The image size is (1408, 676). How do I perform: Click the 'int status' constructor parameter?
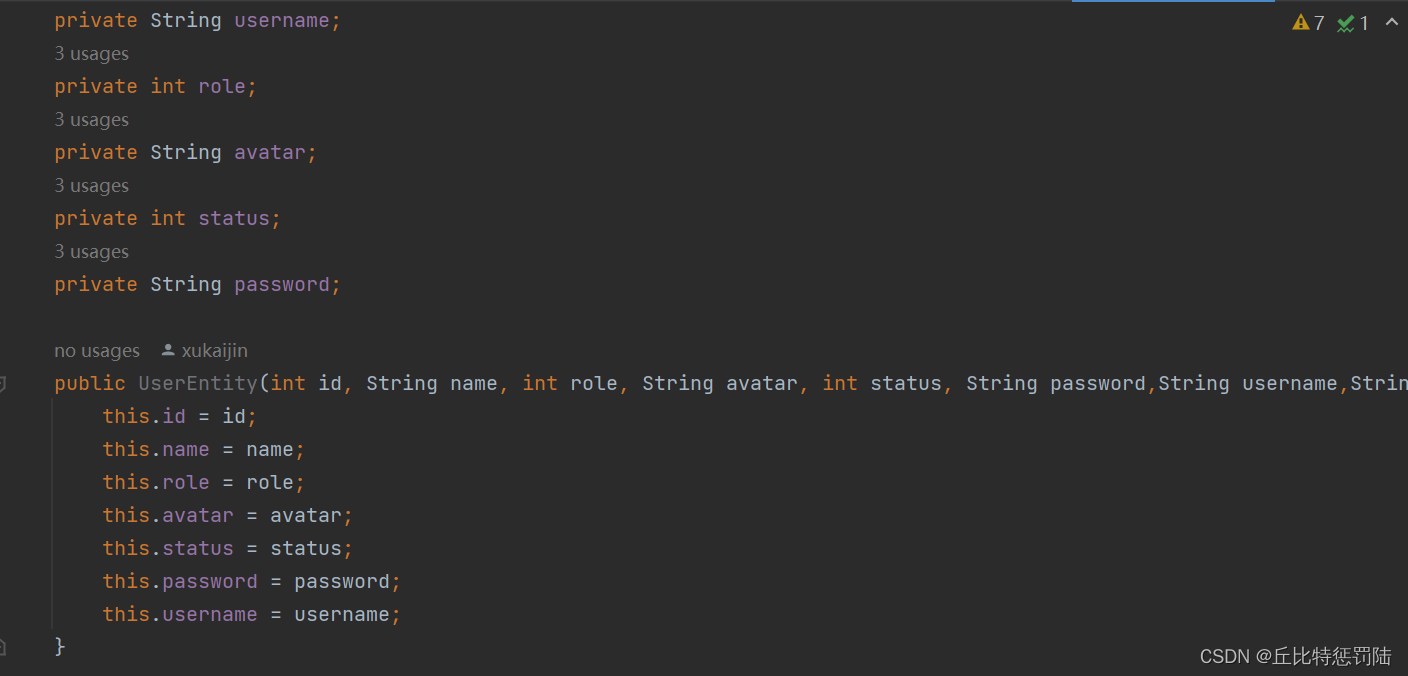(x=882, y=383)
